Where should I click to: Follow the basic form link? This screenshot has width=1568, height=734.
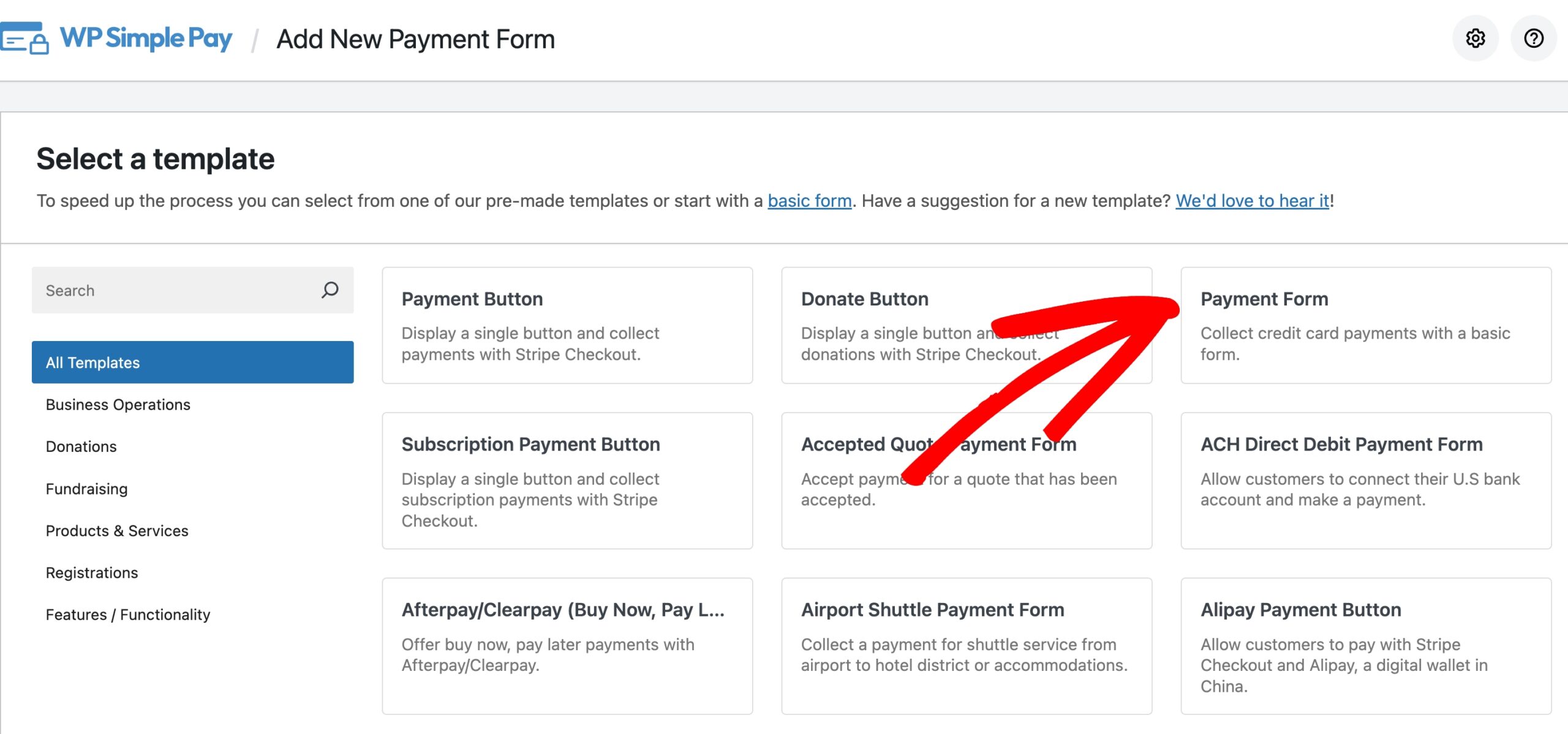point(809,201)
